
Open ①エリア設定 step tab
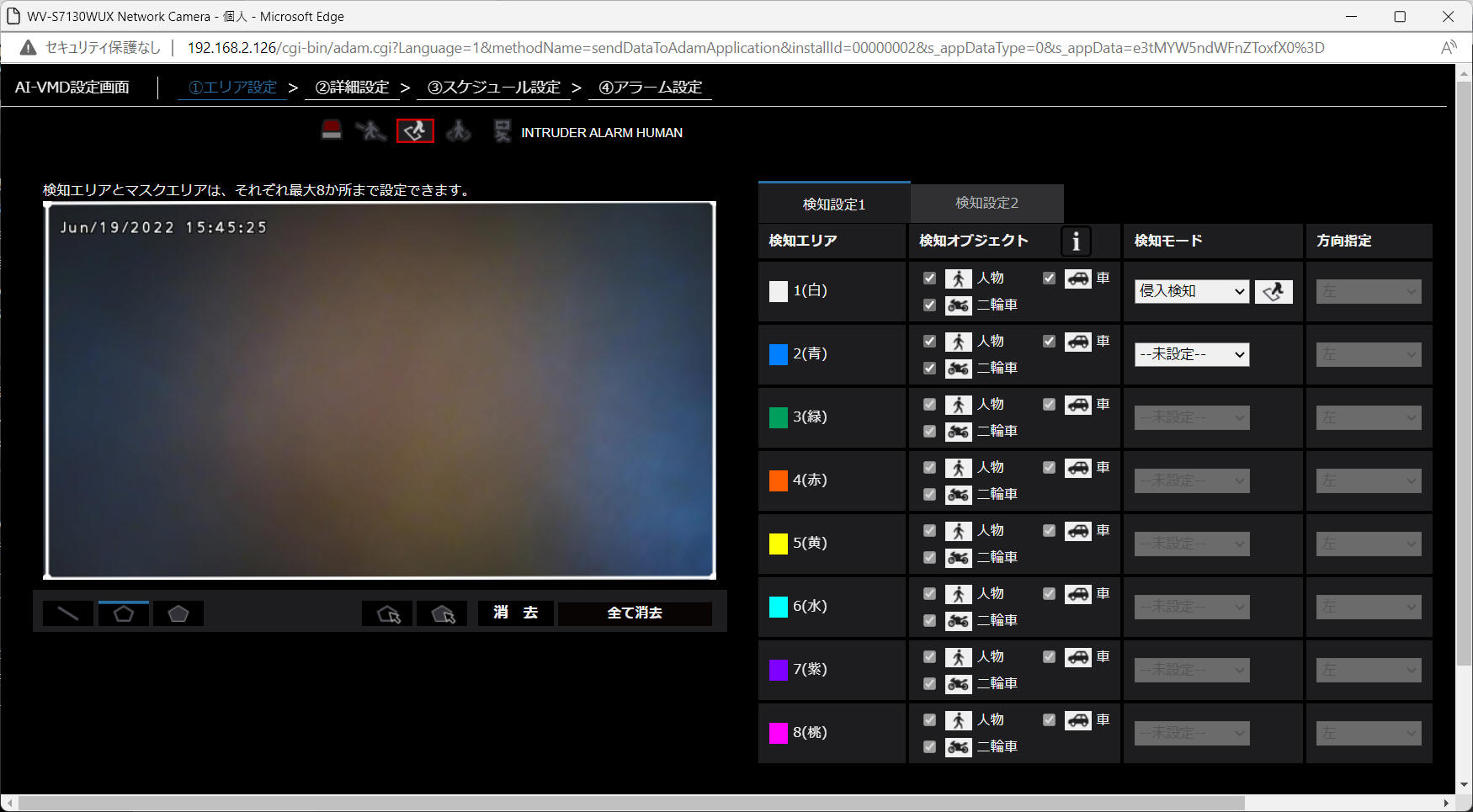click(232, 88)
